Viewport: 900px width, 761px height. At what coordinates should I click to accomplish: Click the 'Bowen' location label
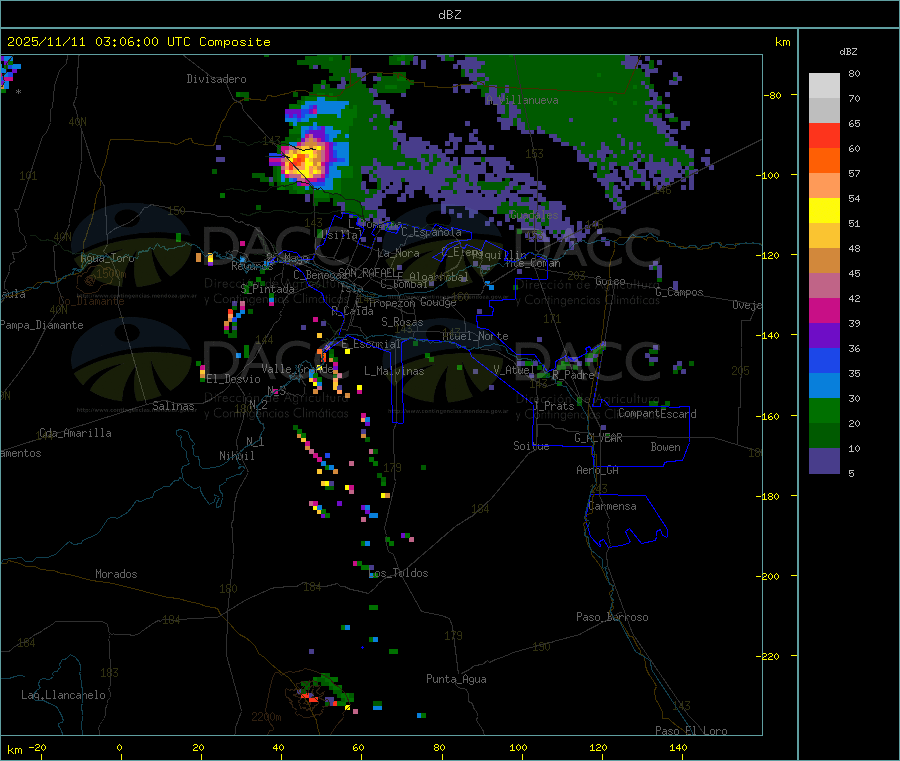click(665, 447)
